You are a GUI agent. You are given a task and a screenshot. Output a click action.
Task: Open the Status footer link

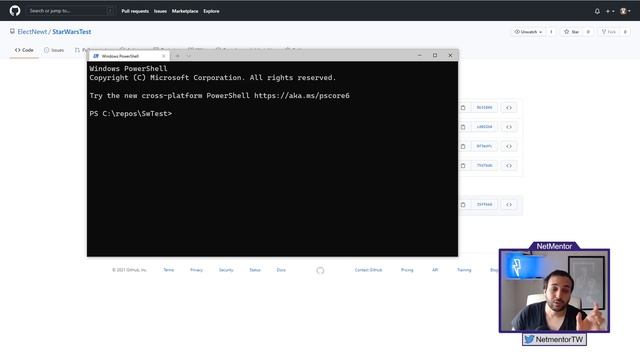(255, 270)
